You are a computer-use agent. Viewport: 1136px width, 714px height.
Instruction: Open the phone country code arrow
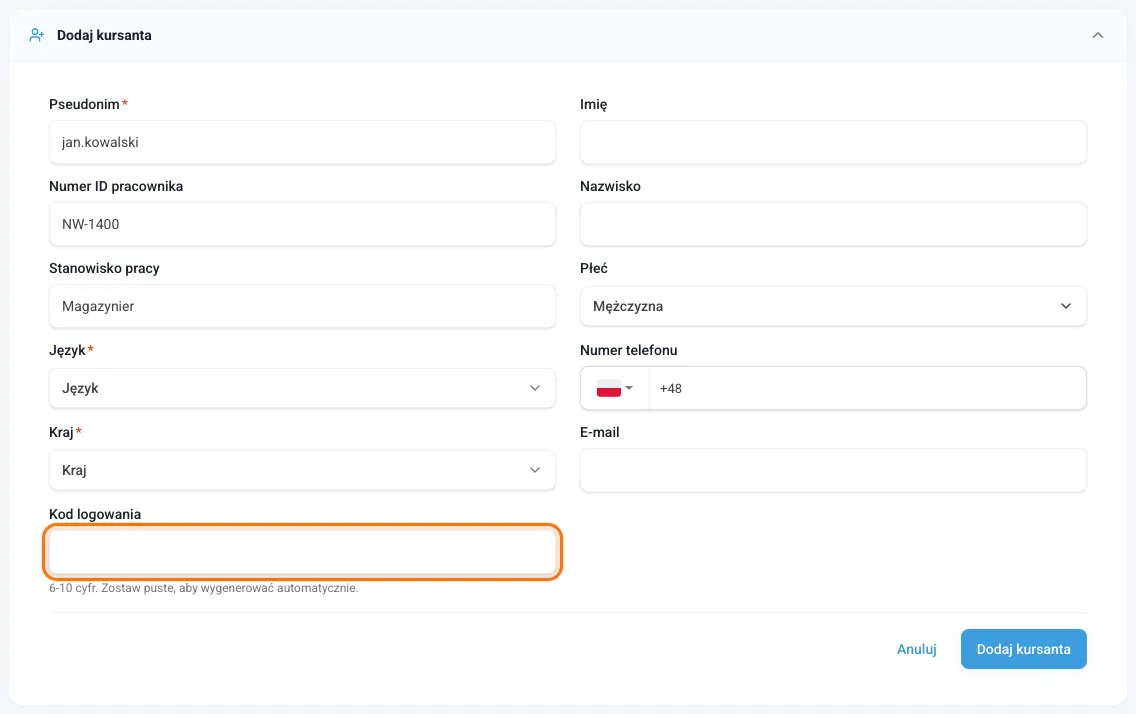(x=629, y=388)
